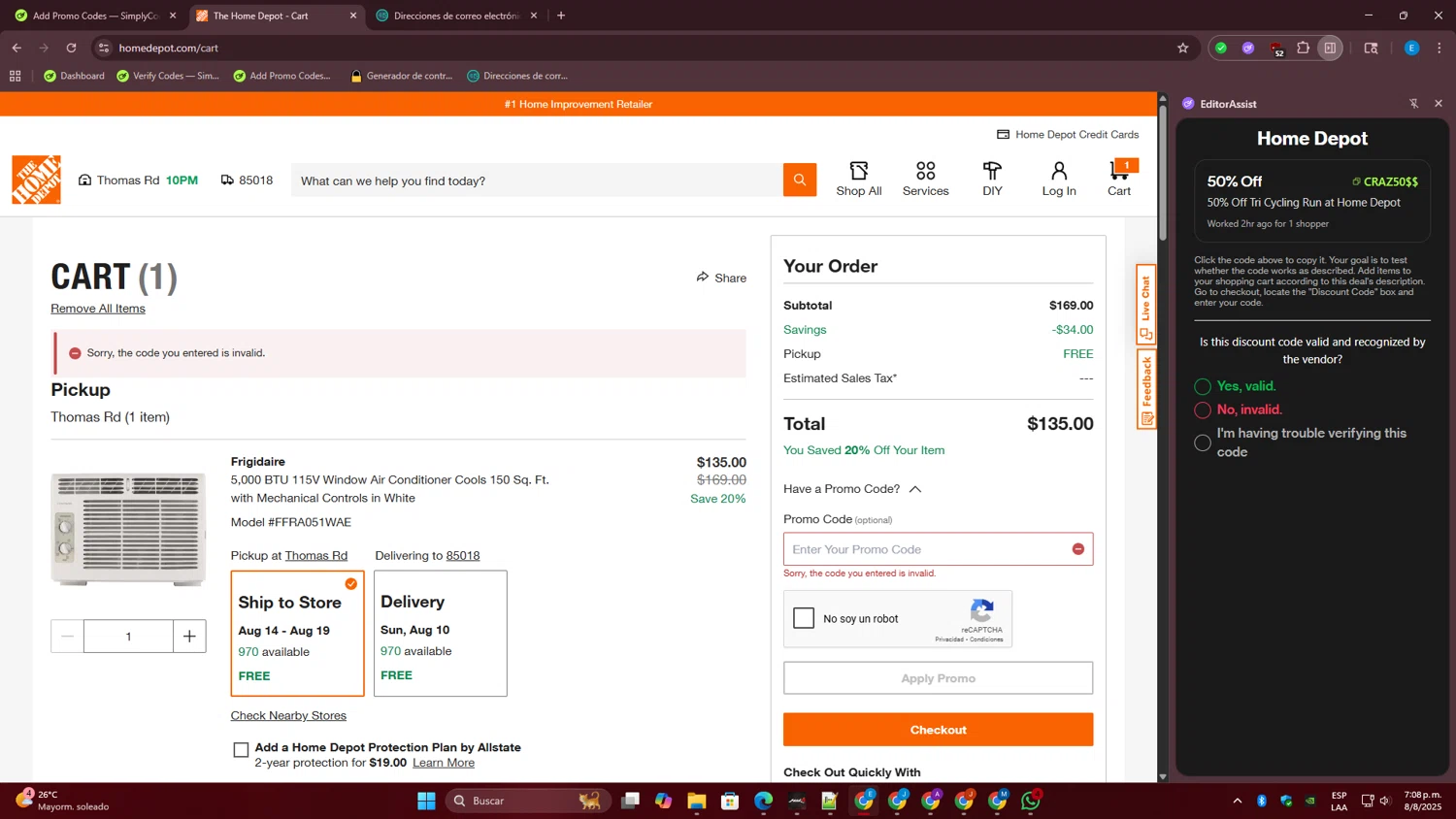
Task: Click the orange search magnifier button
Action: (x=800, y=180)
